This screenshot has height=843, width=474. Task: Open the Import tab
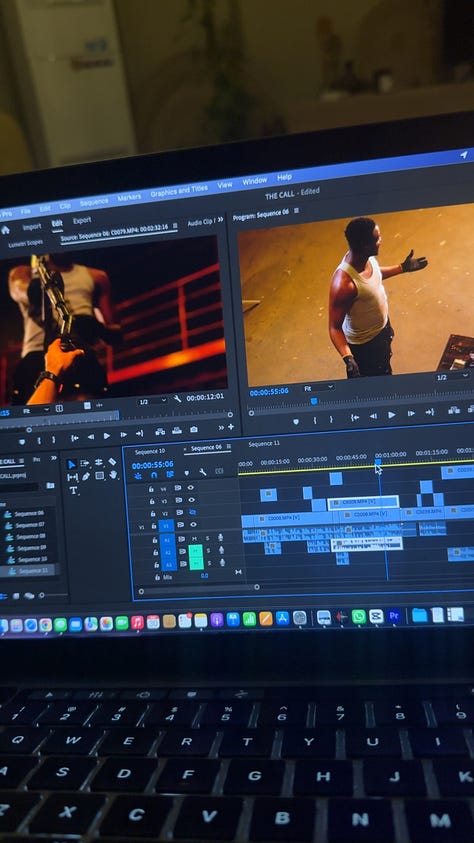(x=32, y=227)
